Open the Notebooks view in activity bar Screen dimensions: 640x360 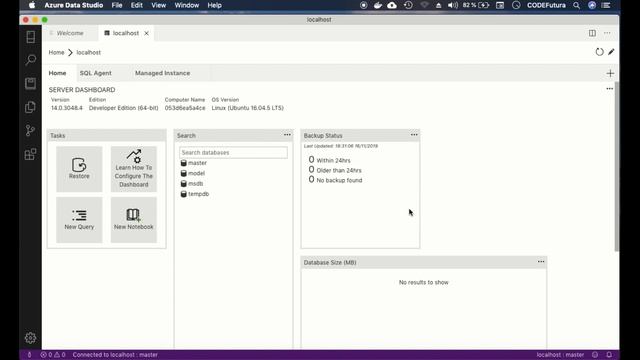[x=31, y=84]
